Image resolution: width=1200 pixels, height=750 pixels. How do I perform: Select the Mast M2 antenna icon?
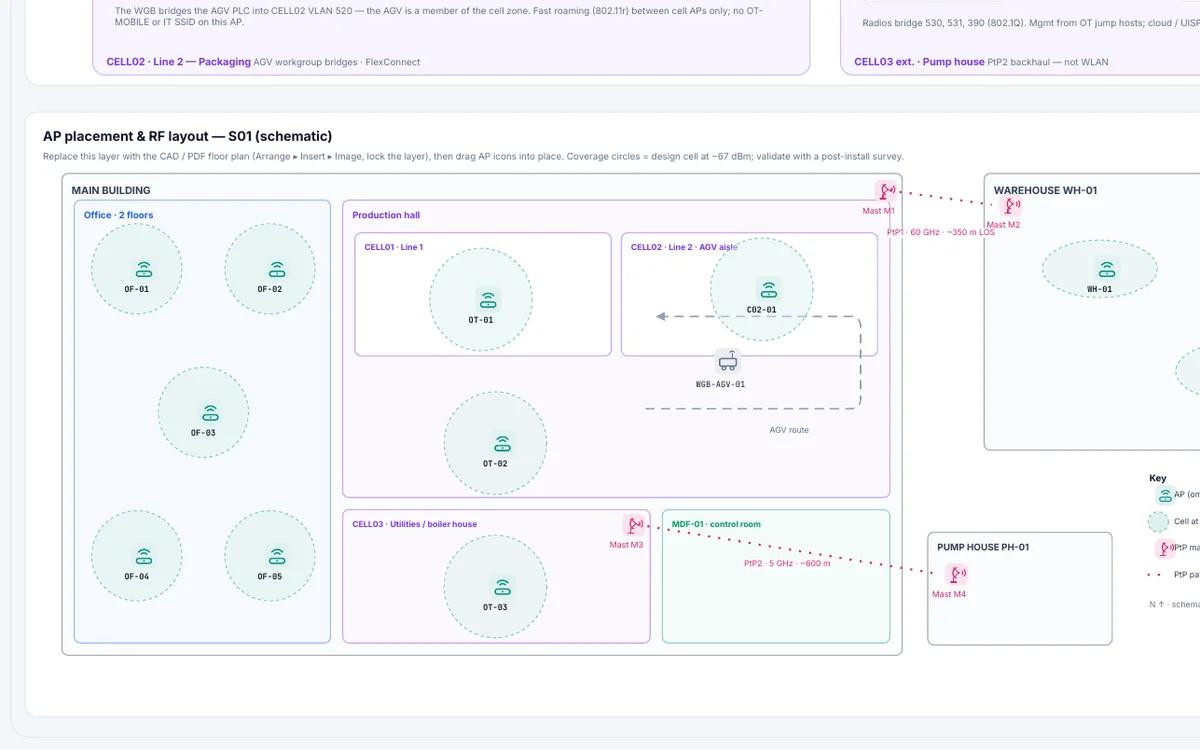(1012, 206)
